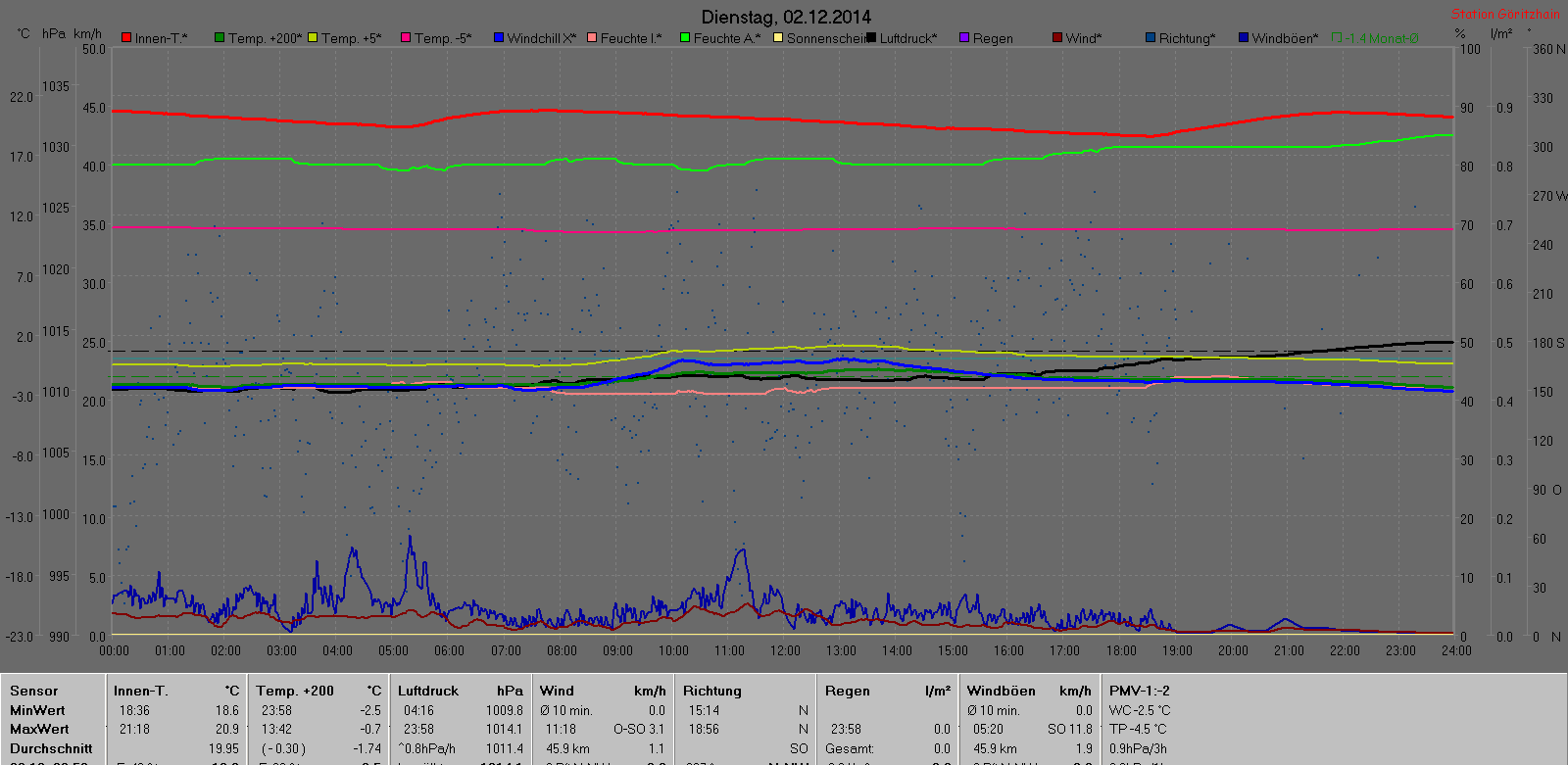Click the '1035' hPa pressure axis label

56,86
